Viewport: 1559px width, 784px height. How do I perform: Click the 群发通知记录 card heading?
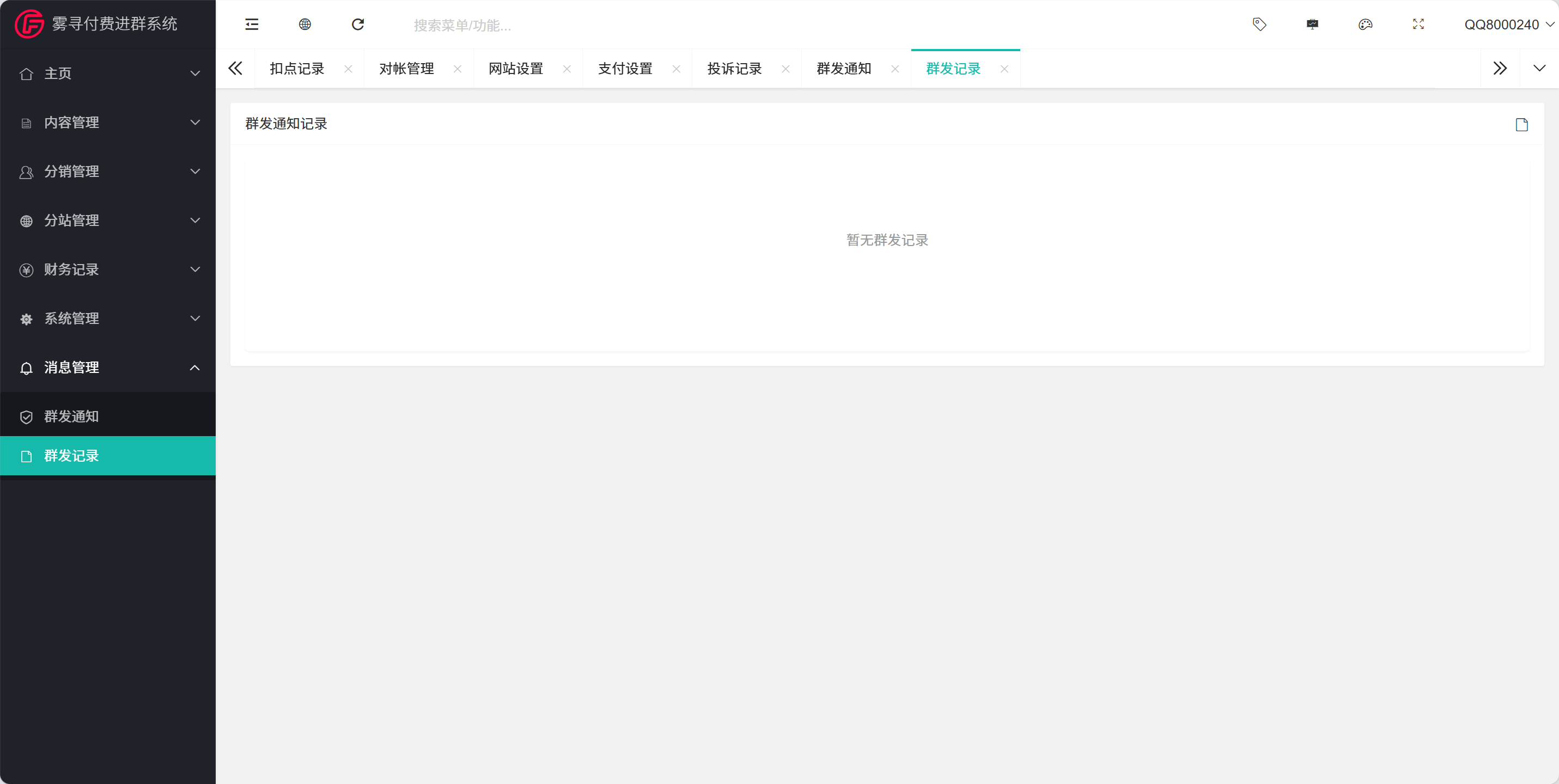[287, 124]
